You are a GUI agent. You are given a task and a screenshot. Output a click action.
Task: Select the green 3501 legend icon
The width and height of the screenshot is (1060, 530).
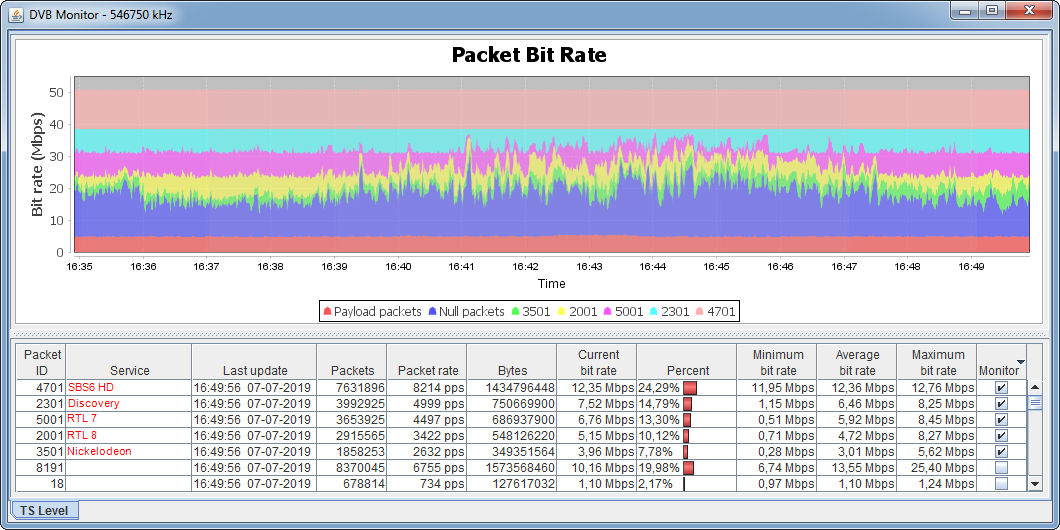515,312
